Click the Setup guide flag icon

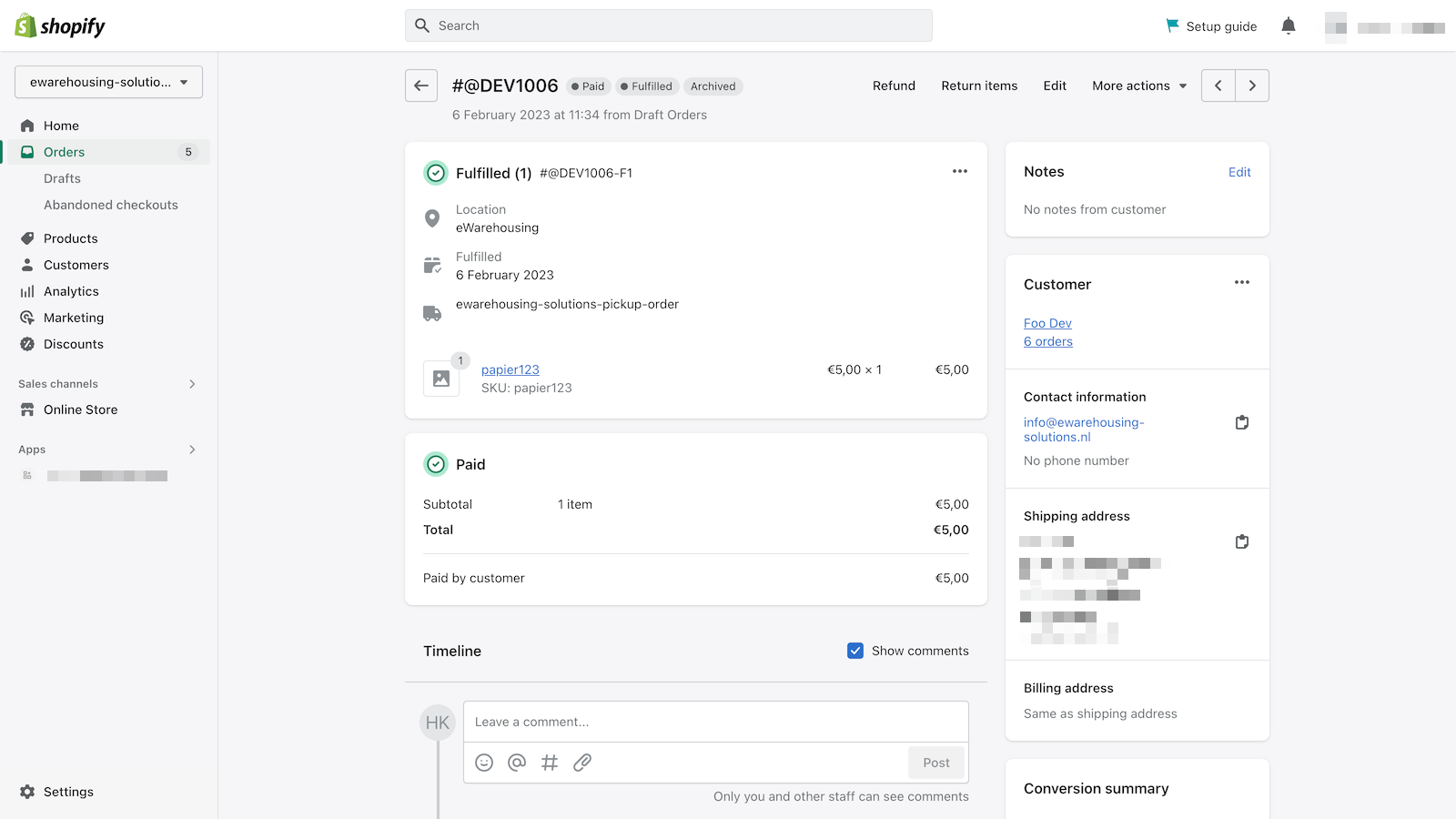1173,25
